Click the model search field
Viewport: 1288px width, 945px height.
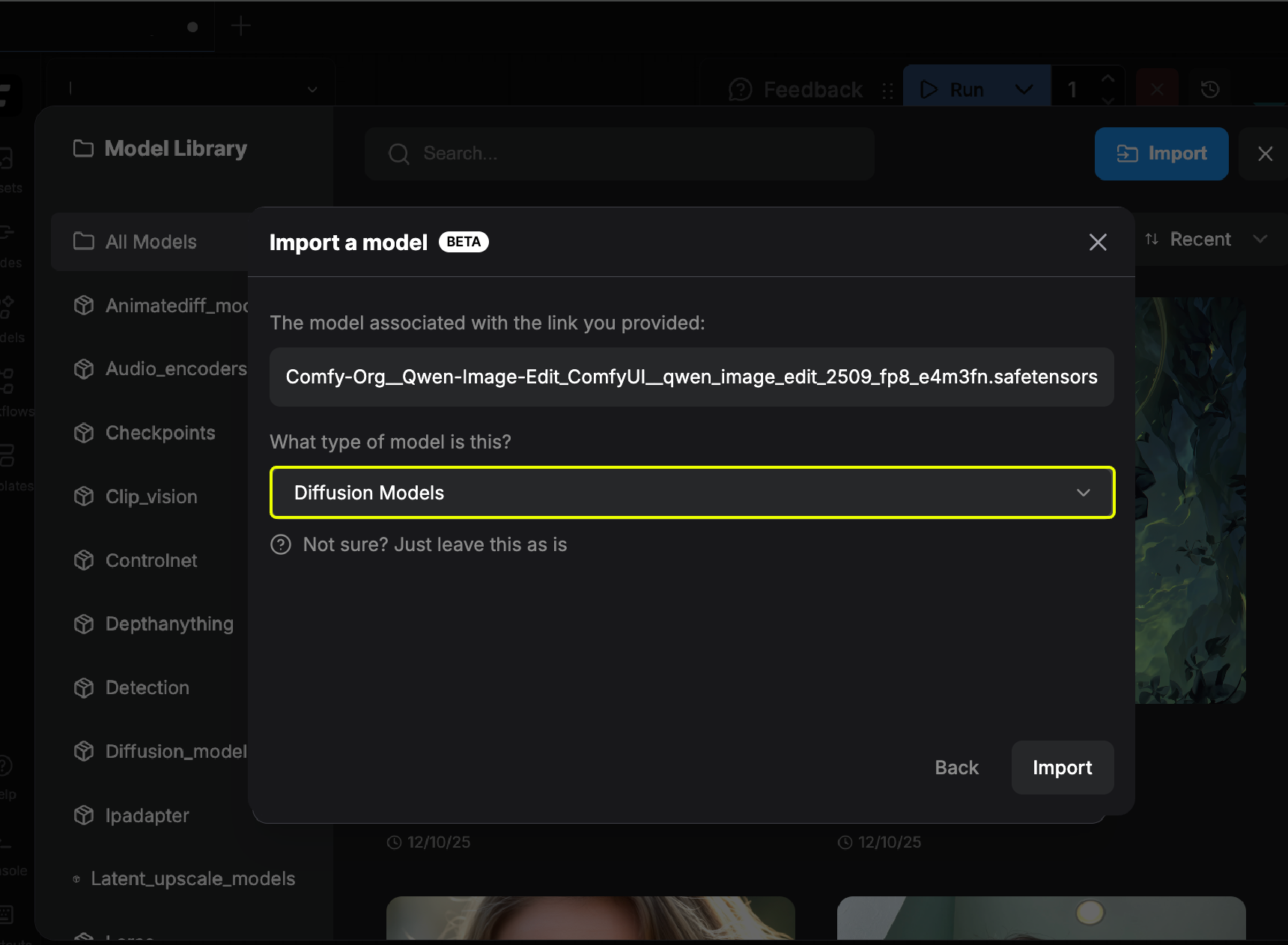click(619, 154)
